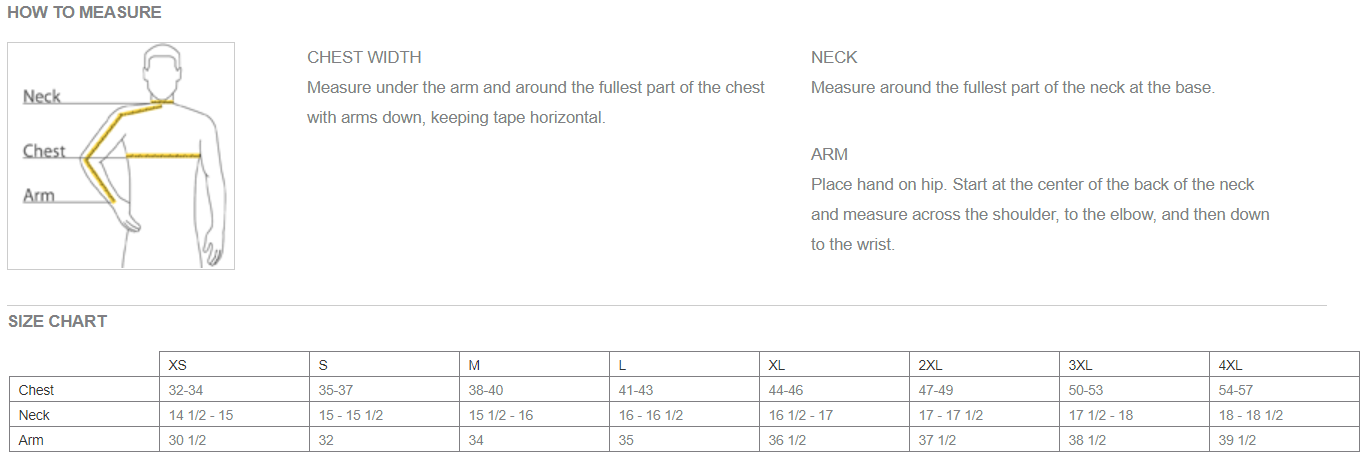Click the Arm row label in table
1367x458 pixels.
click(31, 440)
